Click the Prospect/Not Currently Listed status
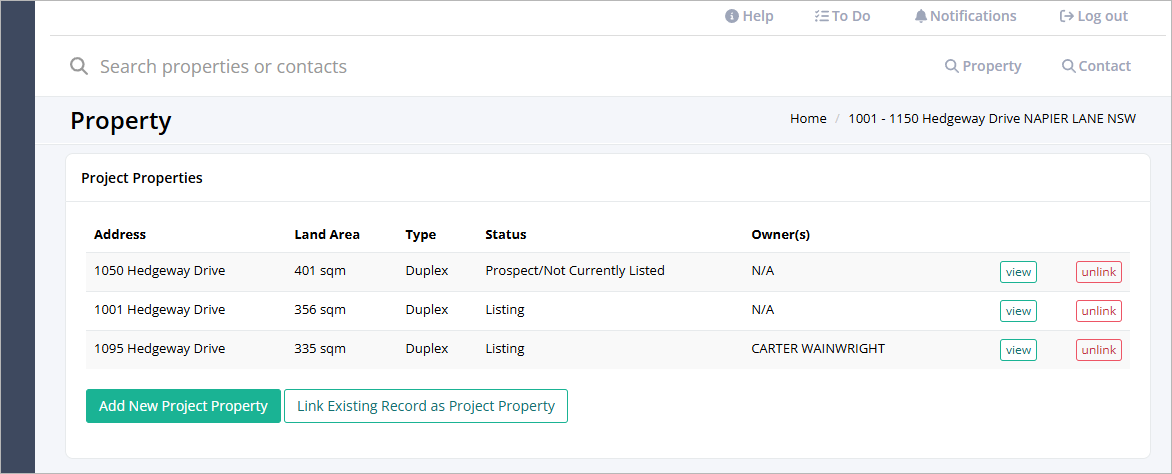This screenshot has height=474, width=1172. 575,271
